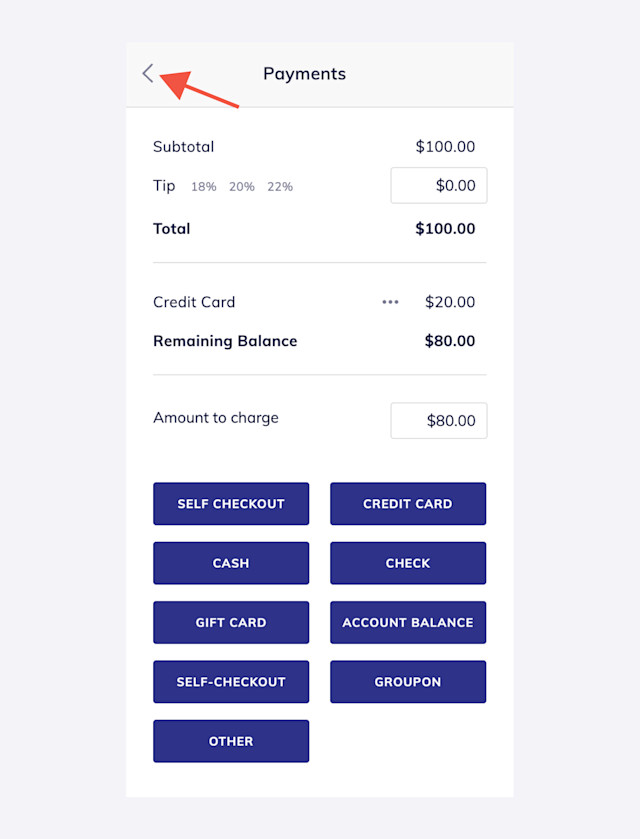Click the Payments header title
Viewport: 640px width, 839px height.
(304, 74)
